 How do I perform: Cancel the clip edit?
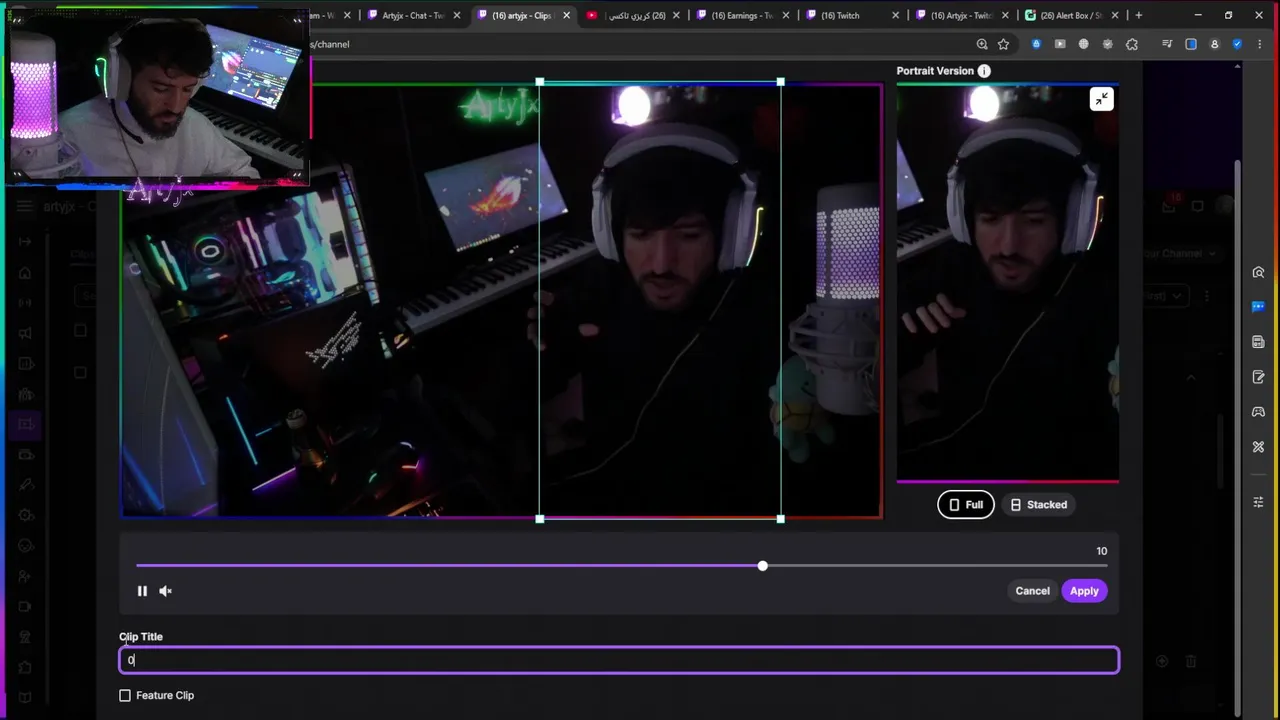[x=1032, y=591]
